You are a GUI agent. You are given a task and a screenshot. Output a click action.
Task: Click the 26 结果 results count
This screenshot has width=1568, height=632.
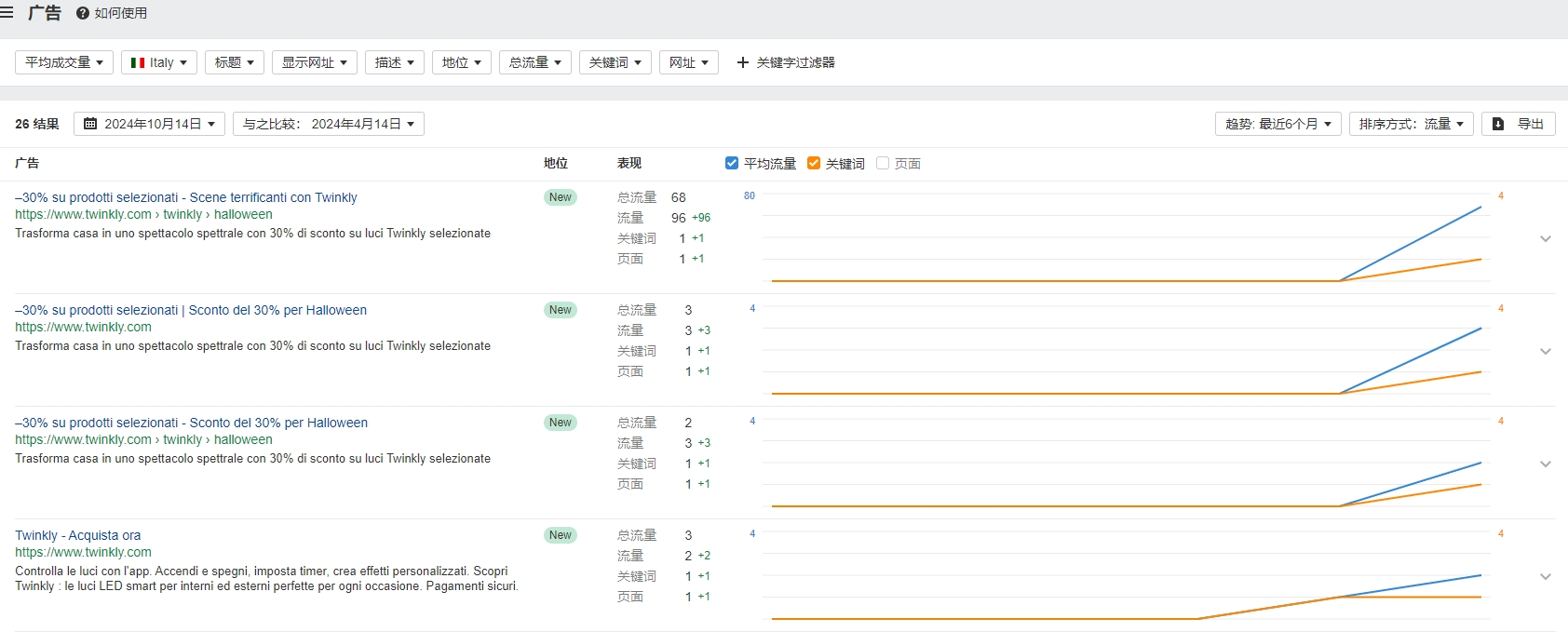(x=37, y=124)
